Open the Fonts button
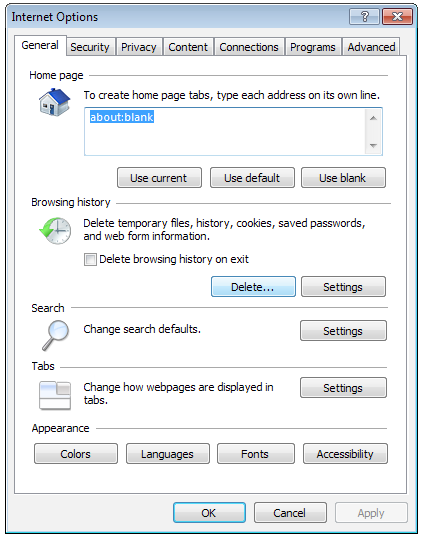 [x=256, y=454]
